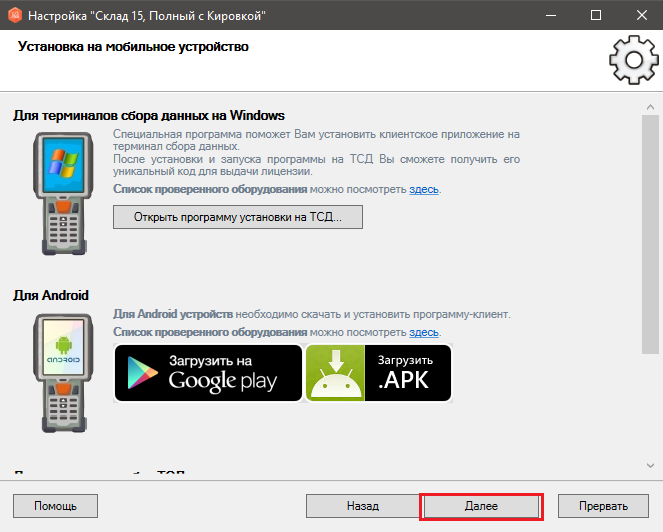Close the Настройка window
The image size is (663, 532).
[x=641, y=15]
